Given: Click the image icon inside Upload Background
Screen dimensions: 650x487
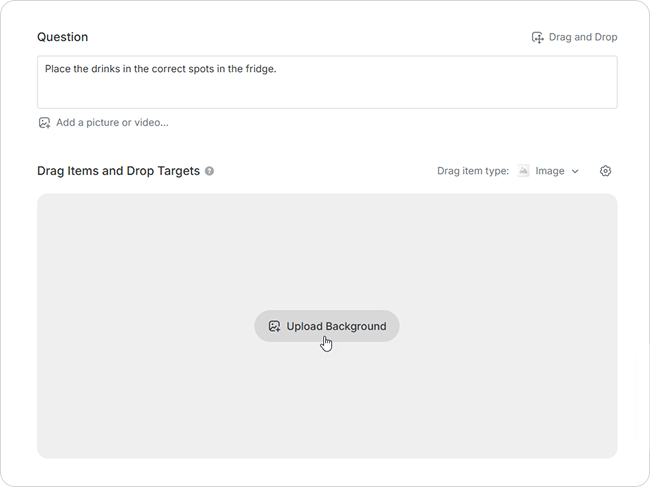Looking at the screenshot, I should click(x=274, y=326).
